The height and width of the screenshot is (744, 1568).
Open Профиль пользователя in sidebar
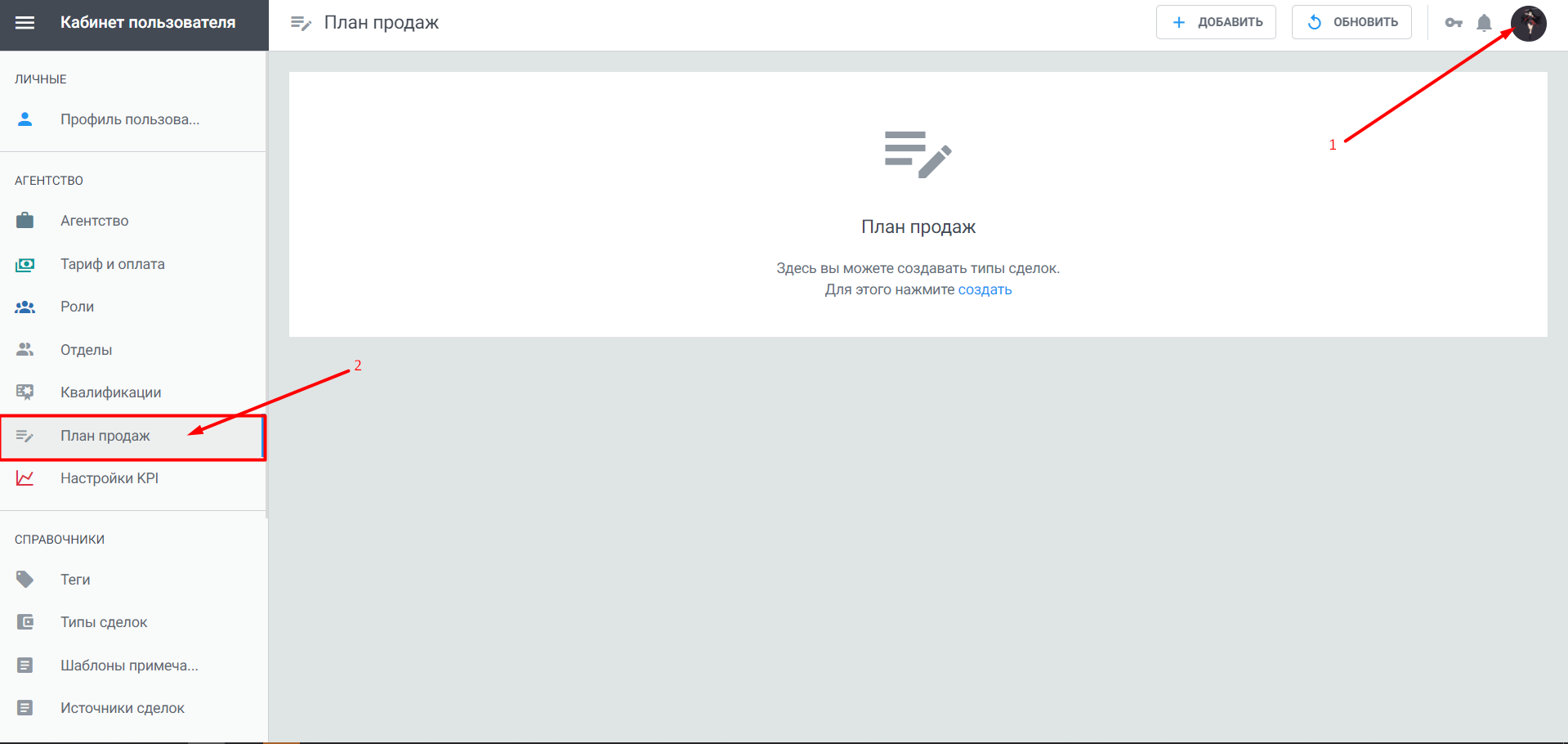(129, 119)
